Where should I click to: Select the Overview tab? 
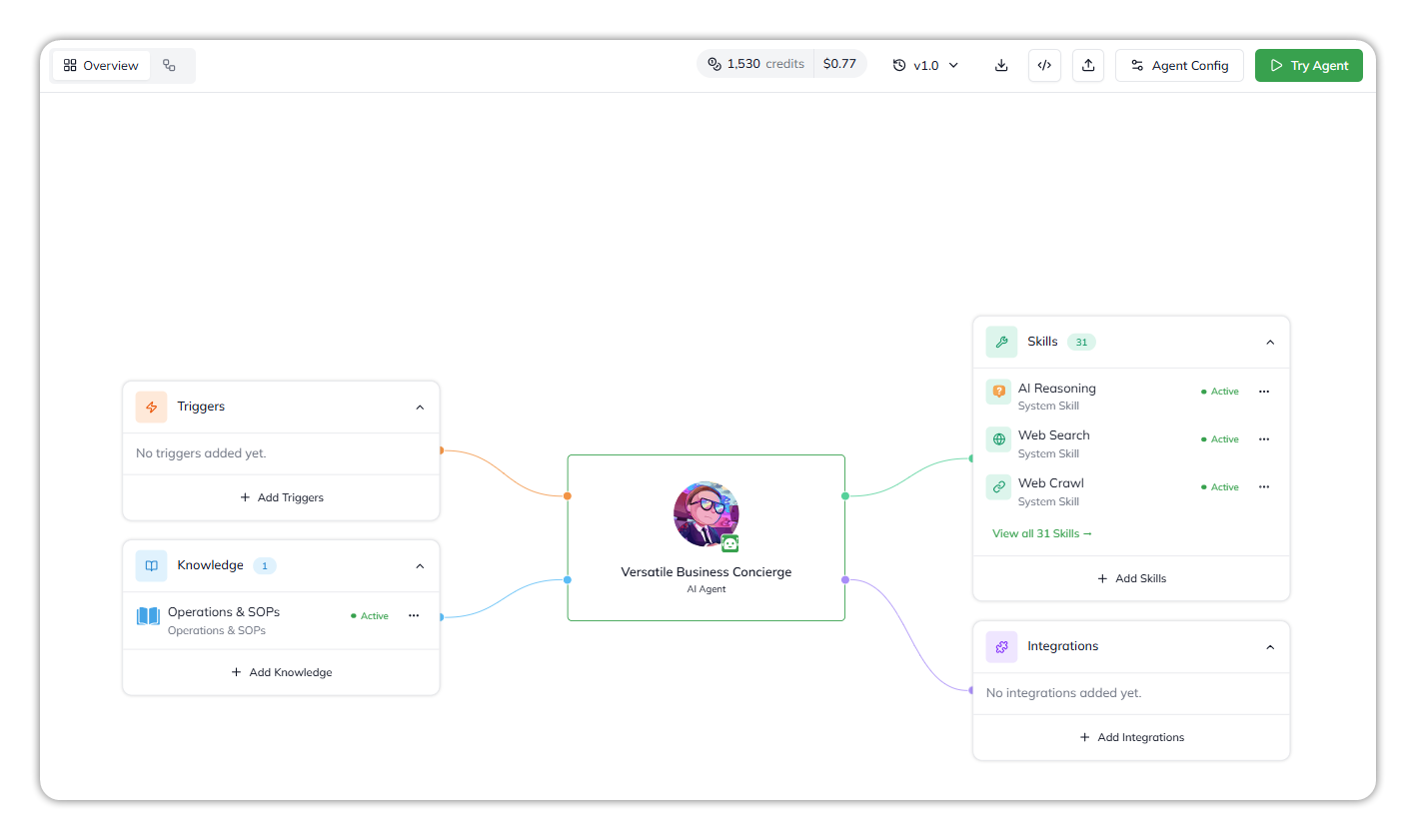101,66
